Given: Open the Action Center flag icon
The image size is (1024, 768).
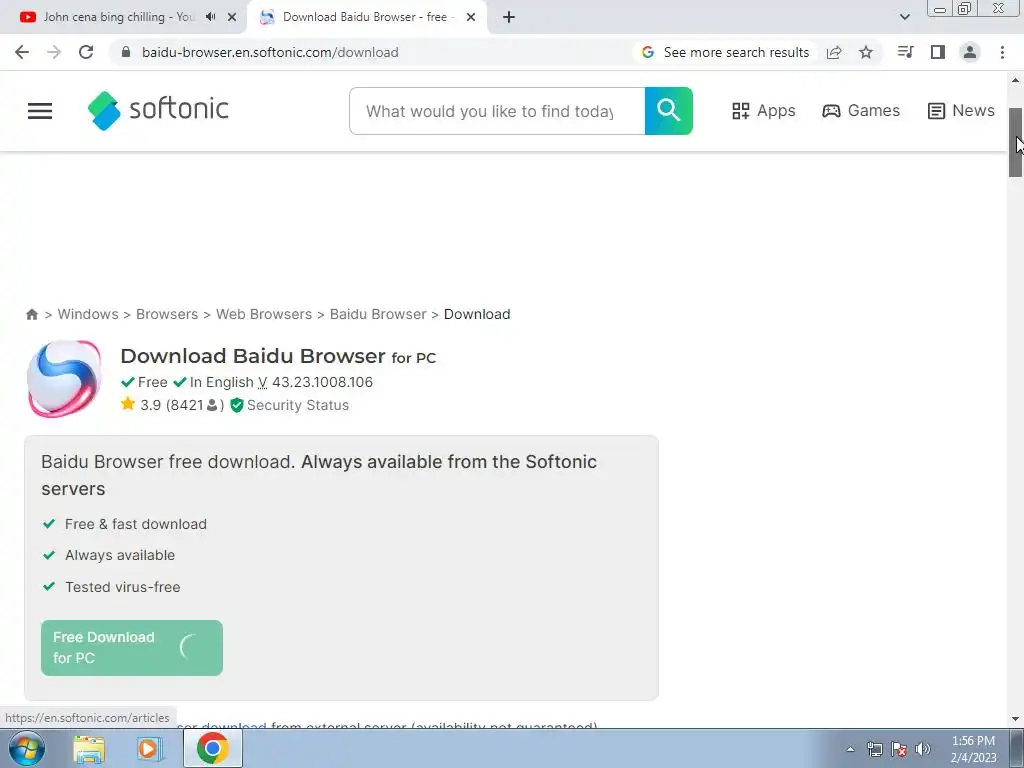Looking at the screenshot, I should click(899, 749).
